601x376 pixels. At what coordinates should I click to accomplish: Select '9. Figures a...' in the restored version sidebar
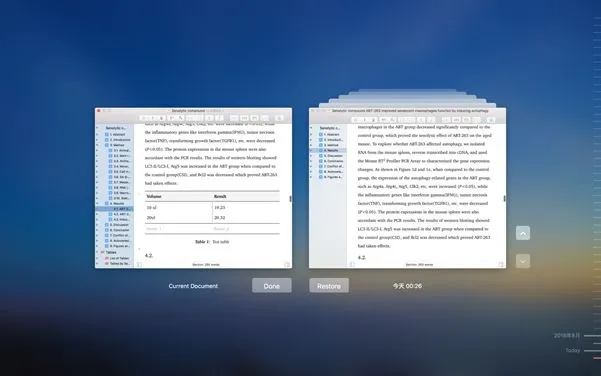332,177
